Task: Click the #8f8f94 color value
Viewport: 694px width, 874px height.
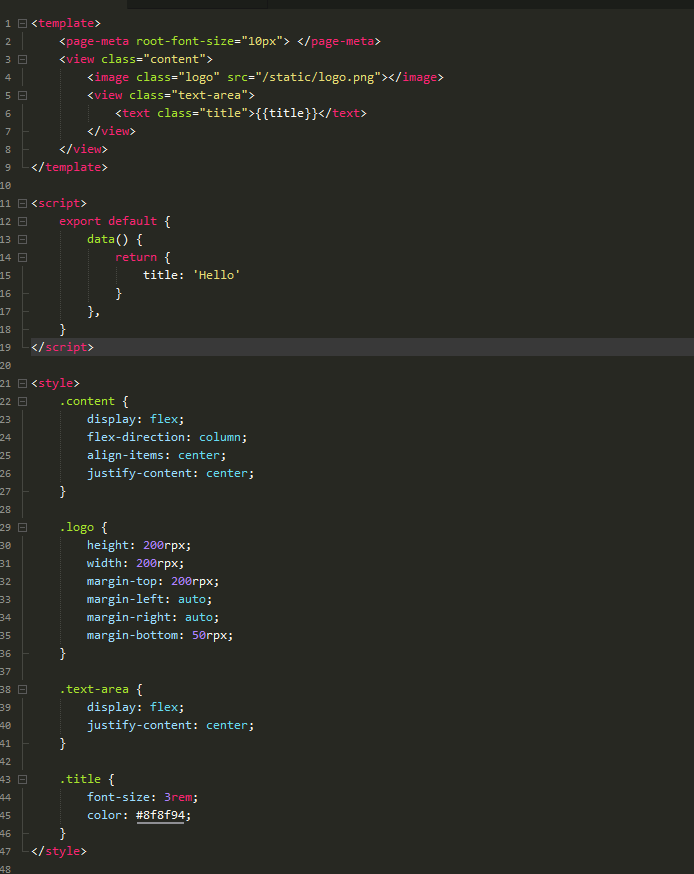Action: pyautogui.click(x=160, y=815)
